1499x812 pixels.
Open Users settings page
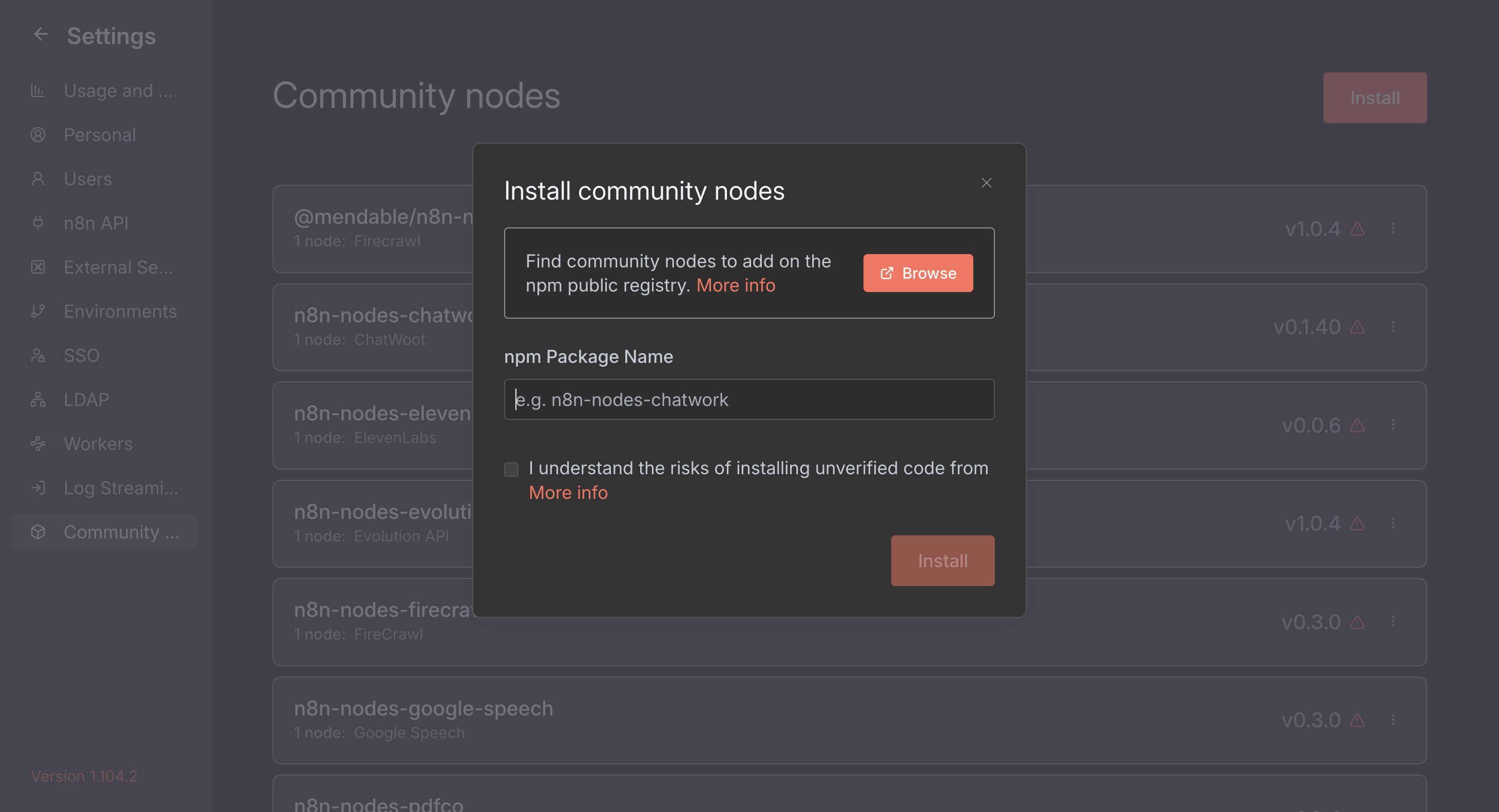click(x=87, y=179)
